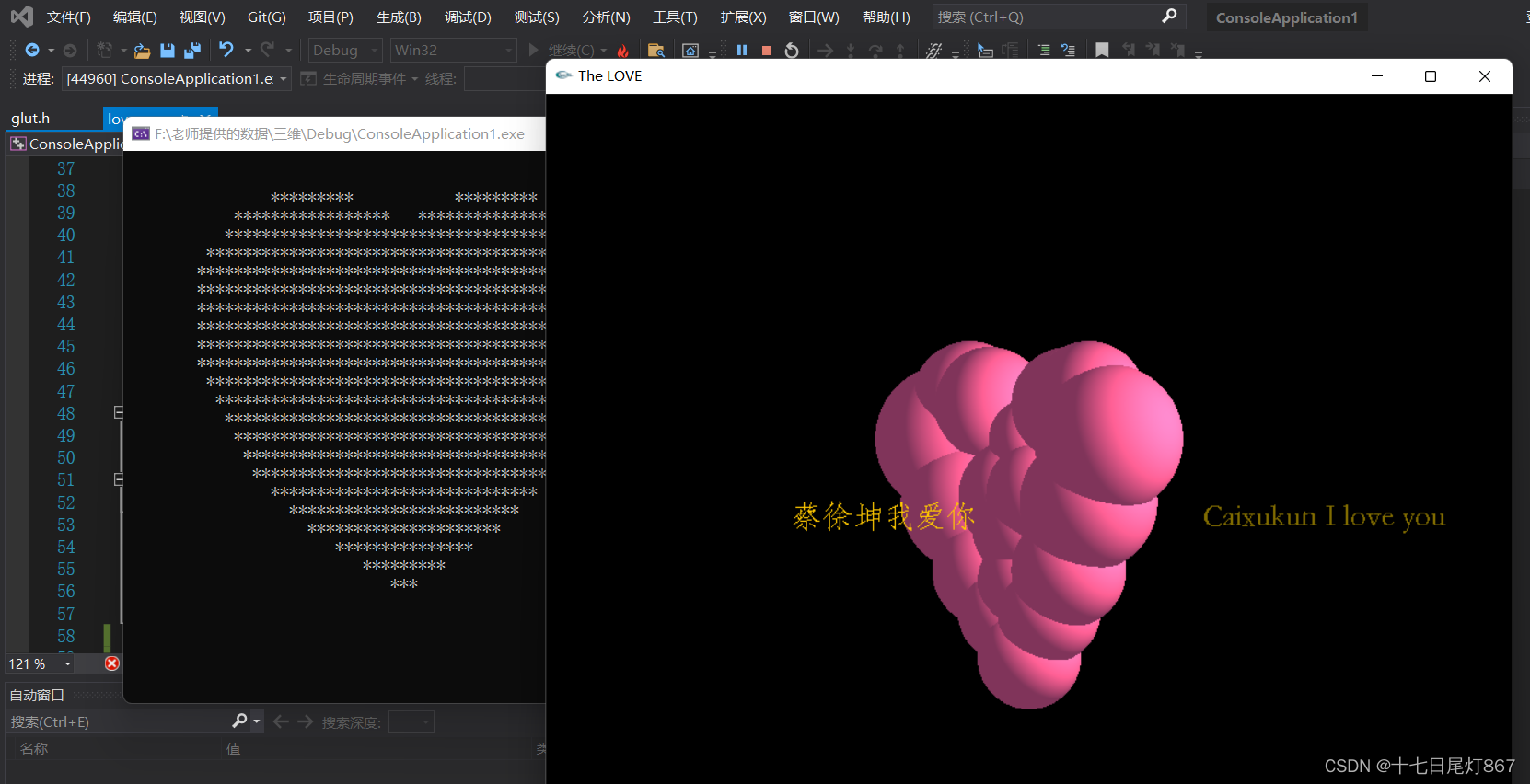The height and width of the screenshot is (784, 1530).
Task: Undo the last action
Action: tap(226, 50)
